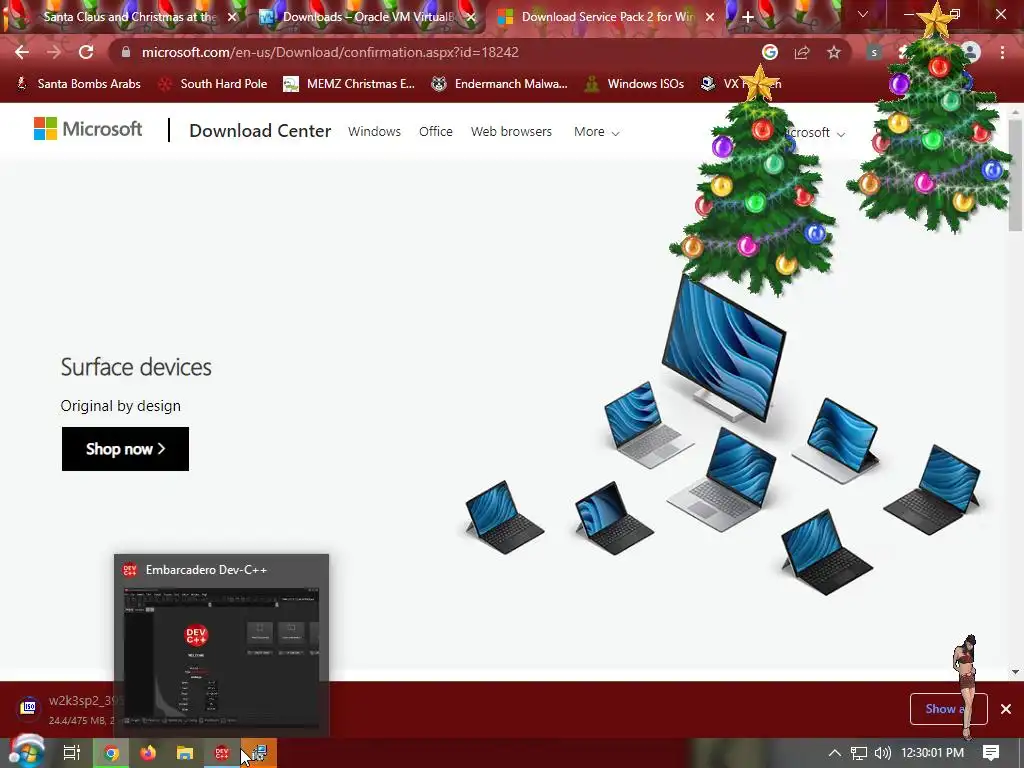1024x768 pixels.
Task: Open the Windows Start button
Action: coord(26,752)
